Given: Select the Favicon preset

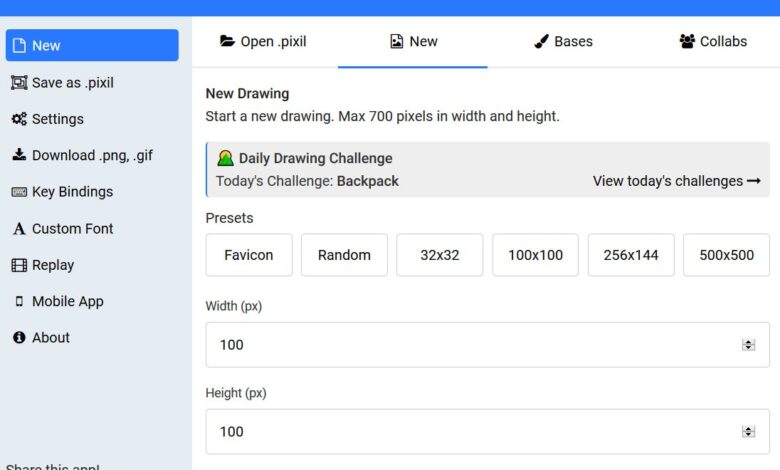Looking at the screenshot, I should point(249,255).
